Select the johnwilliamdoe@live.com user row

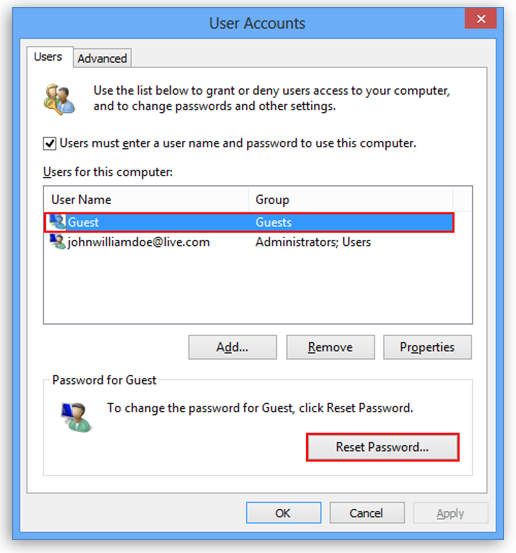pyautogui.click(x=249, y=242)
